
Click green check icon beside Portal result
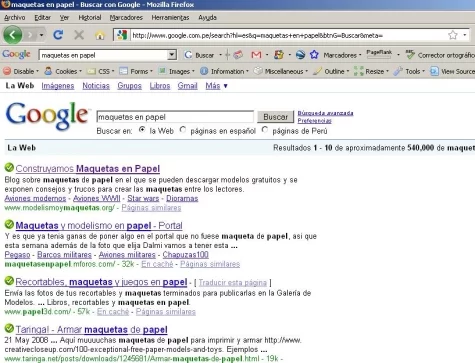tap(9, 224)
